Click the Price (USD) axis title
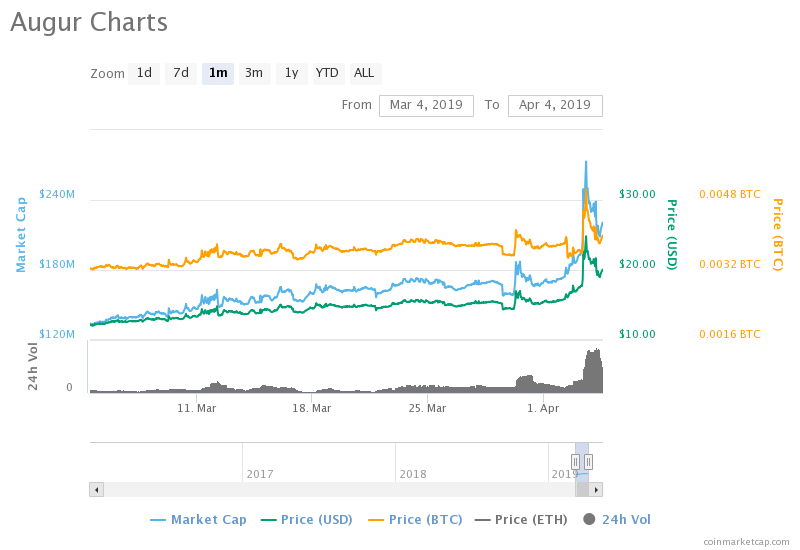800x550 pixels. point(672,235)
